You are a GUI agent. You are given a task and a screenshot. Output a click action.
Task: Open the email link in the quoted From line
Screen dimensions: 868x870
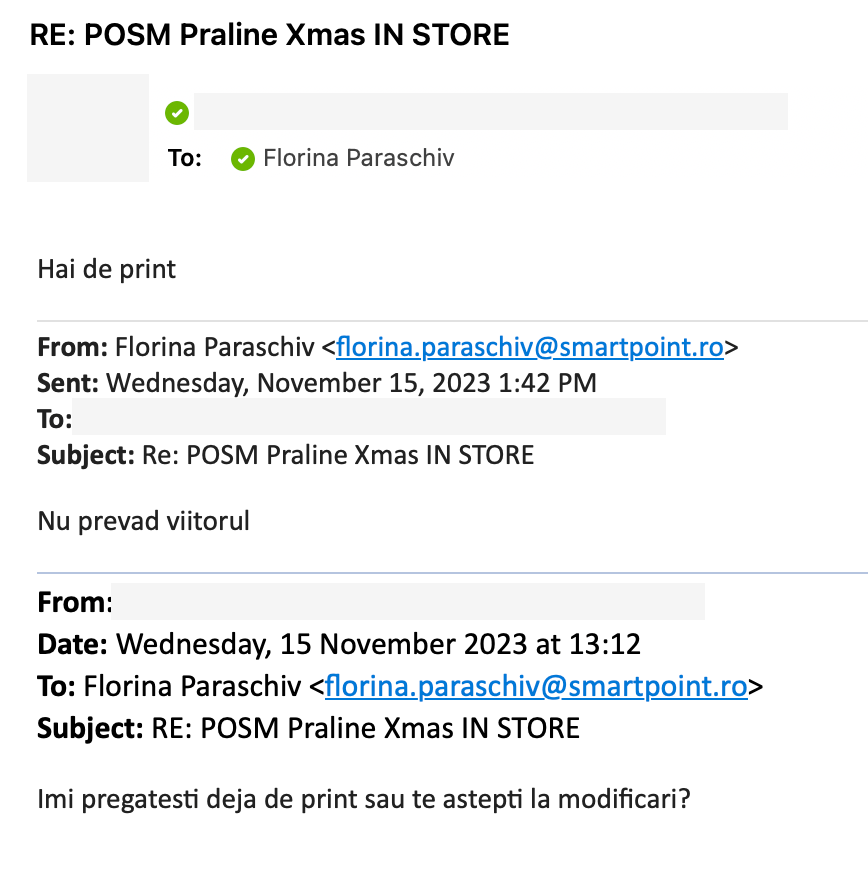tap(530, 348)
